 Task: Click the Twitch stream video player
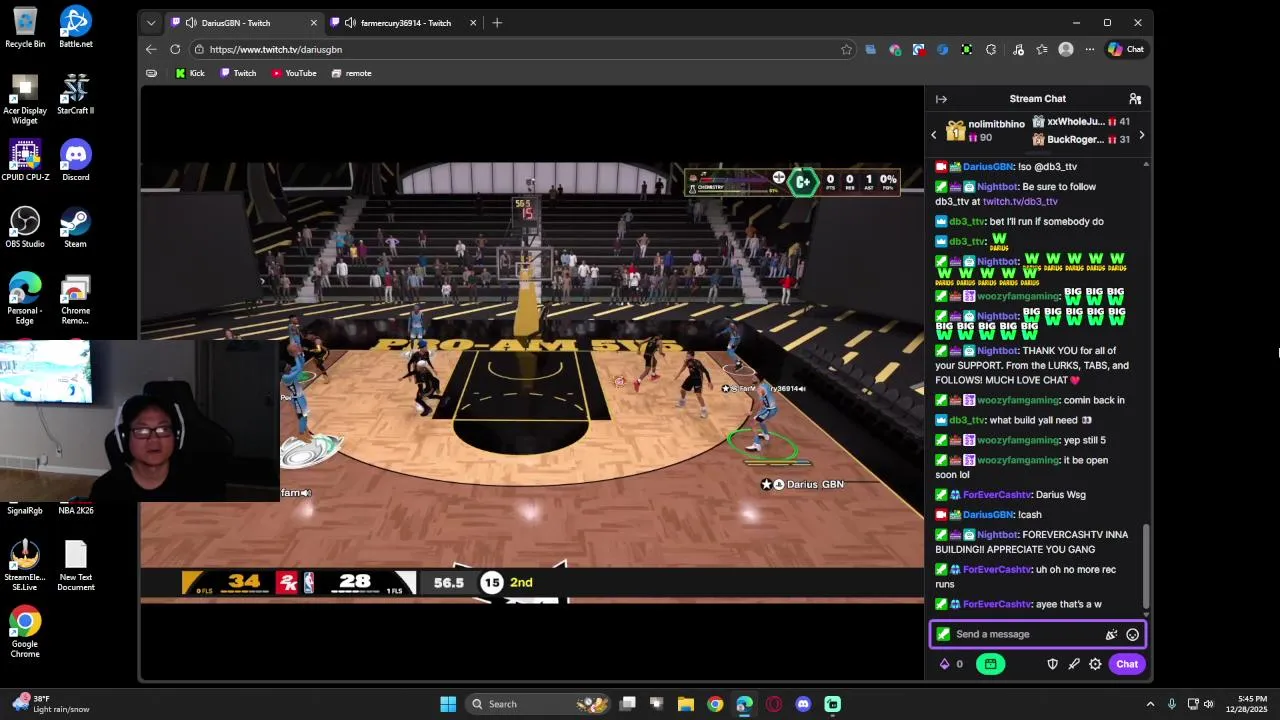(x=532, y=383)
